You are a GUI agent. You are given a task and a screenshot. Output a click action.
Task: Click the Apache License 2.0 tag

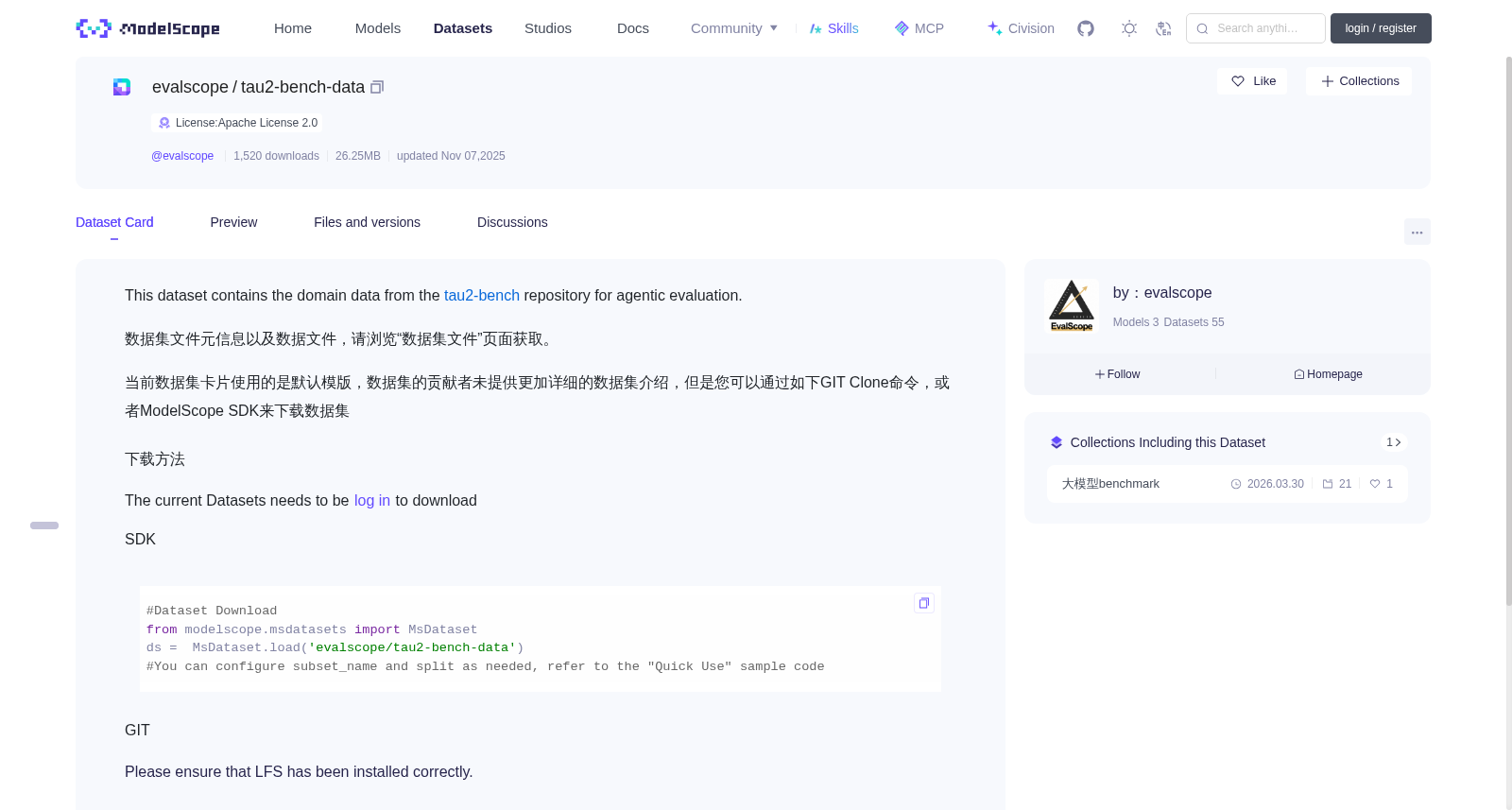coord(237,123)
